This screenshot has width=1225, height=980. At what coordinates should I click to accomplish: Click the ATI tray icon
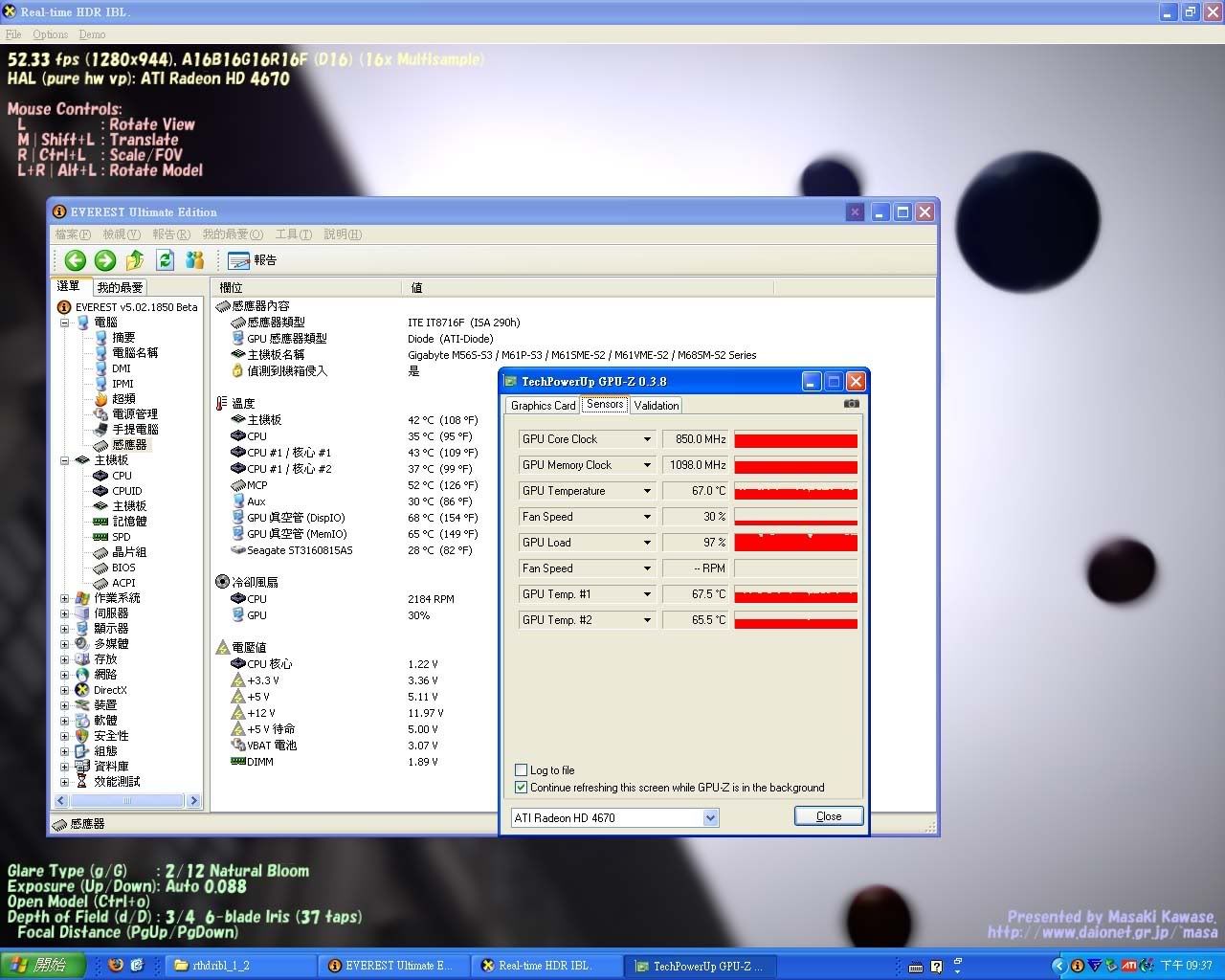[x=1129, y=966]
